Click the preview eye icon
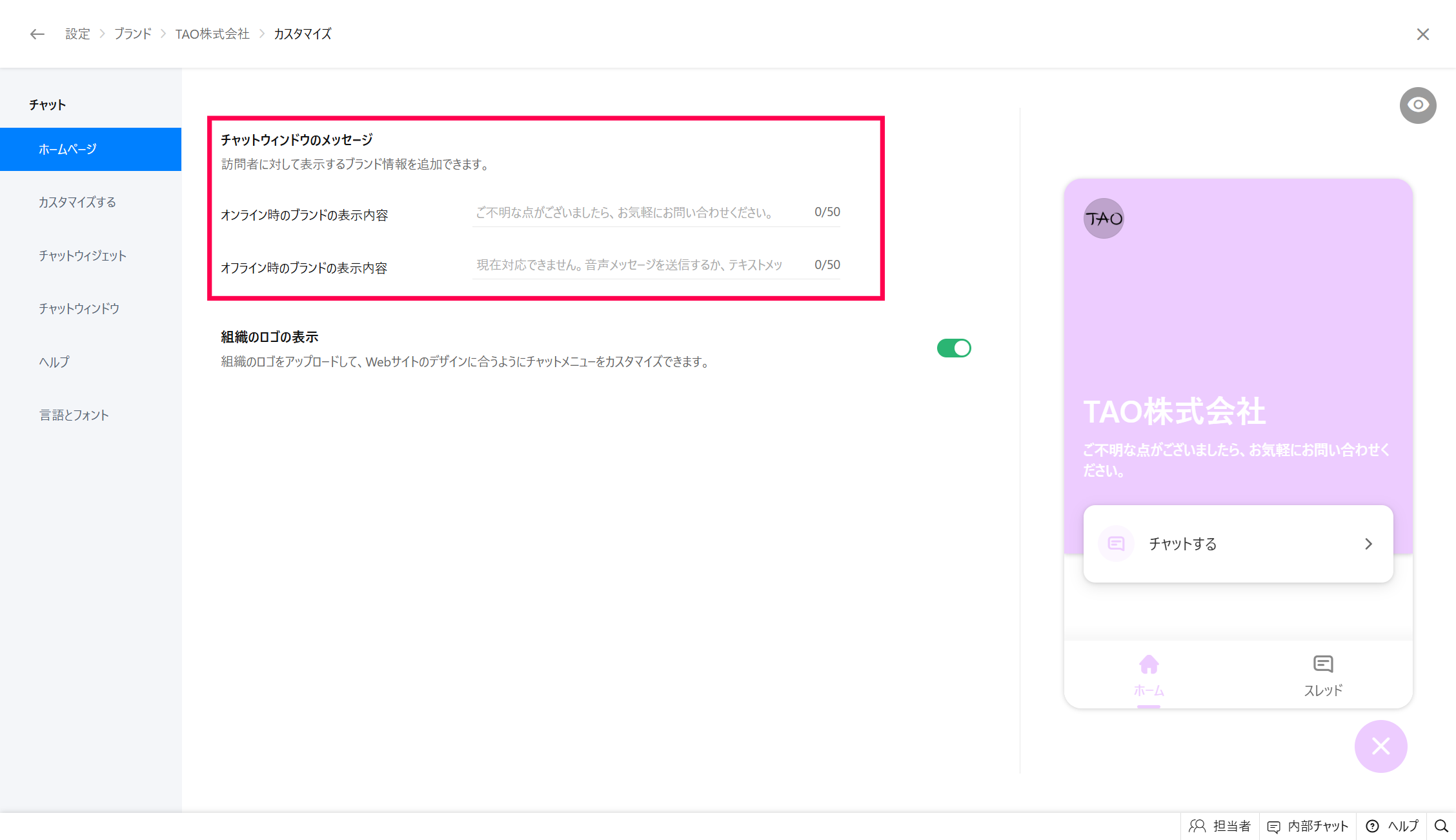 click(1417, 105)
